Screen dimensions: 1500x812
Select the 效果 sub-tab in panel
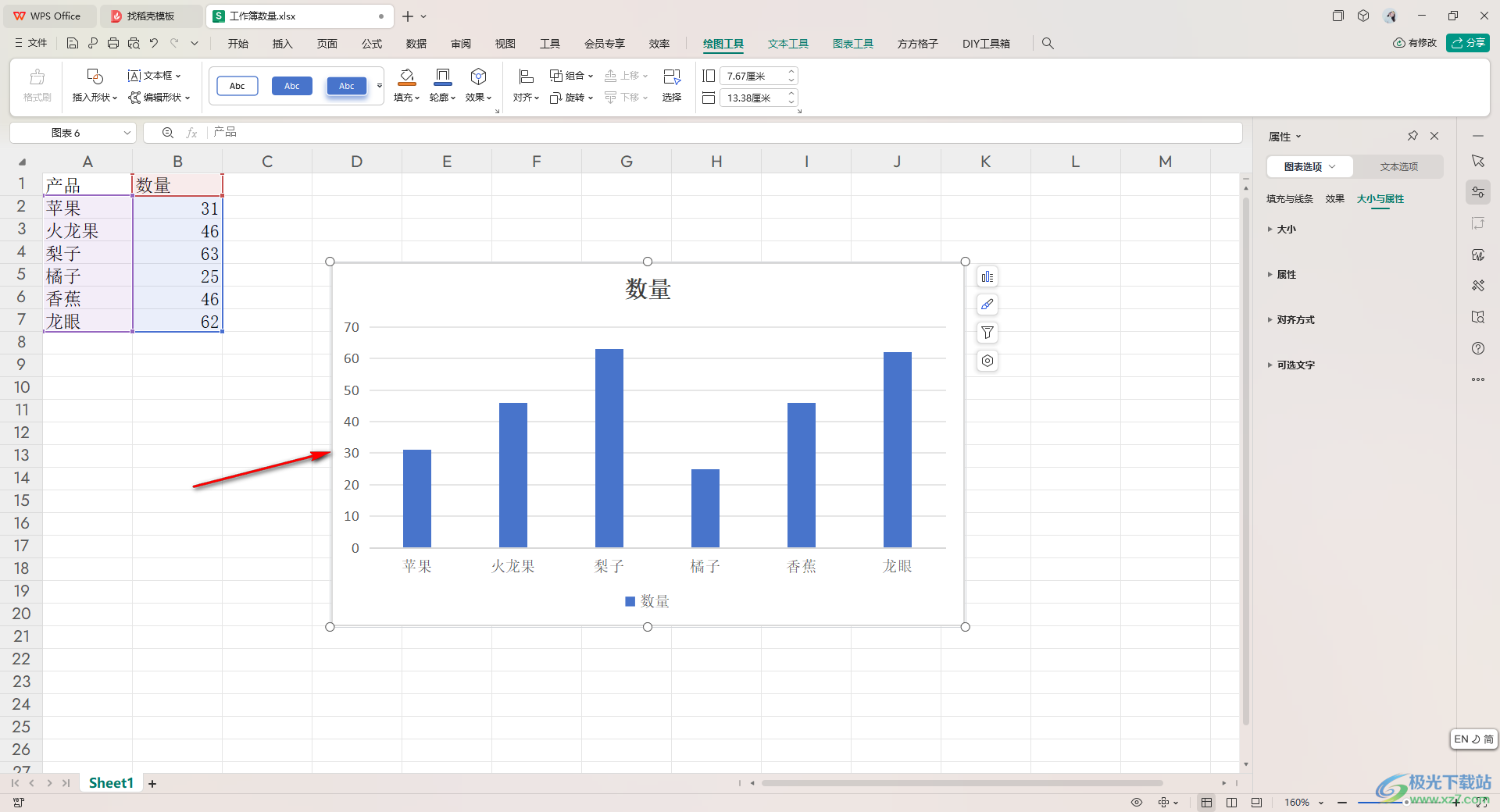click(x=1335, y=199)
